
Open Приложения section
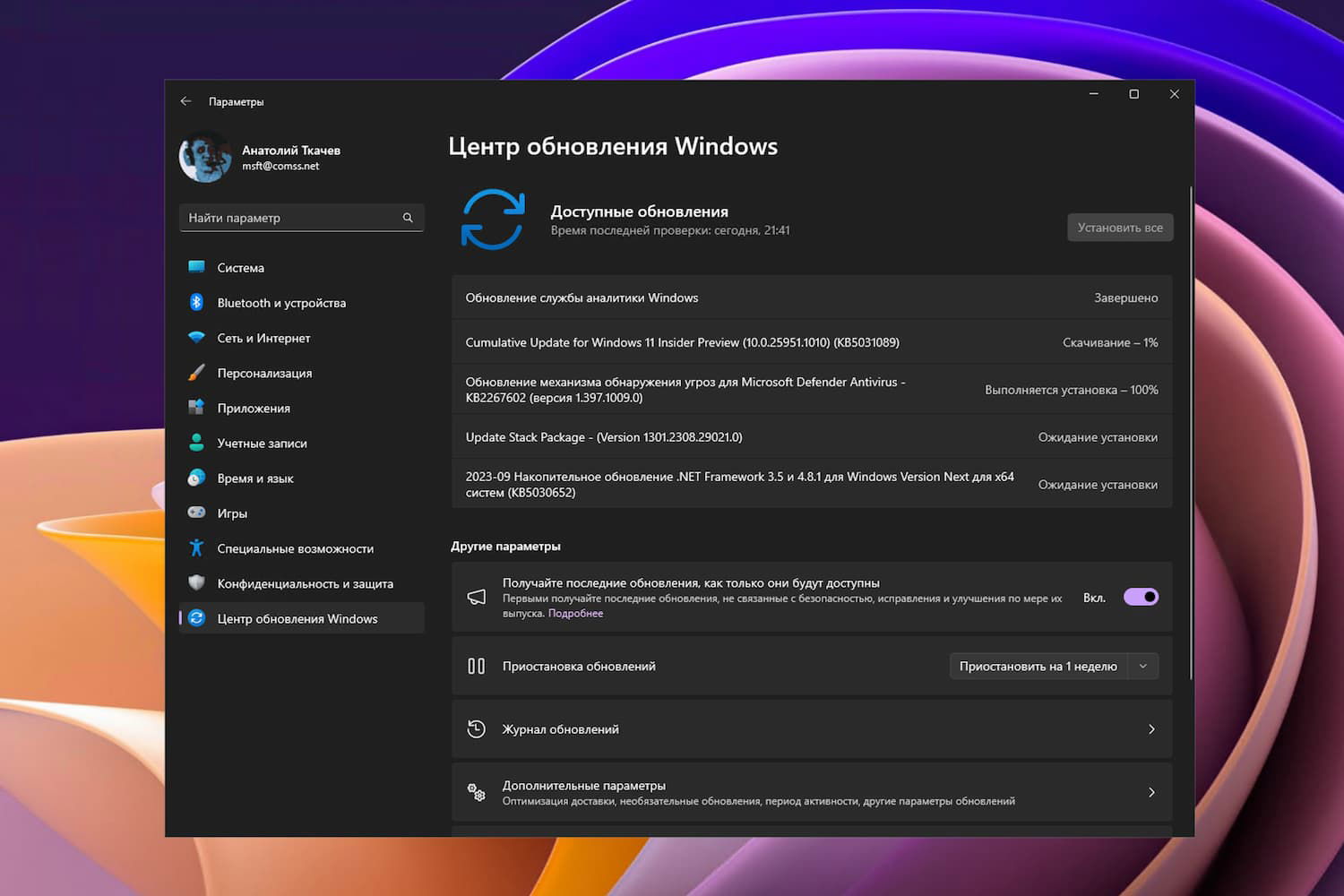tap(301, 408)
